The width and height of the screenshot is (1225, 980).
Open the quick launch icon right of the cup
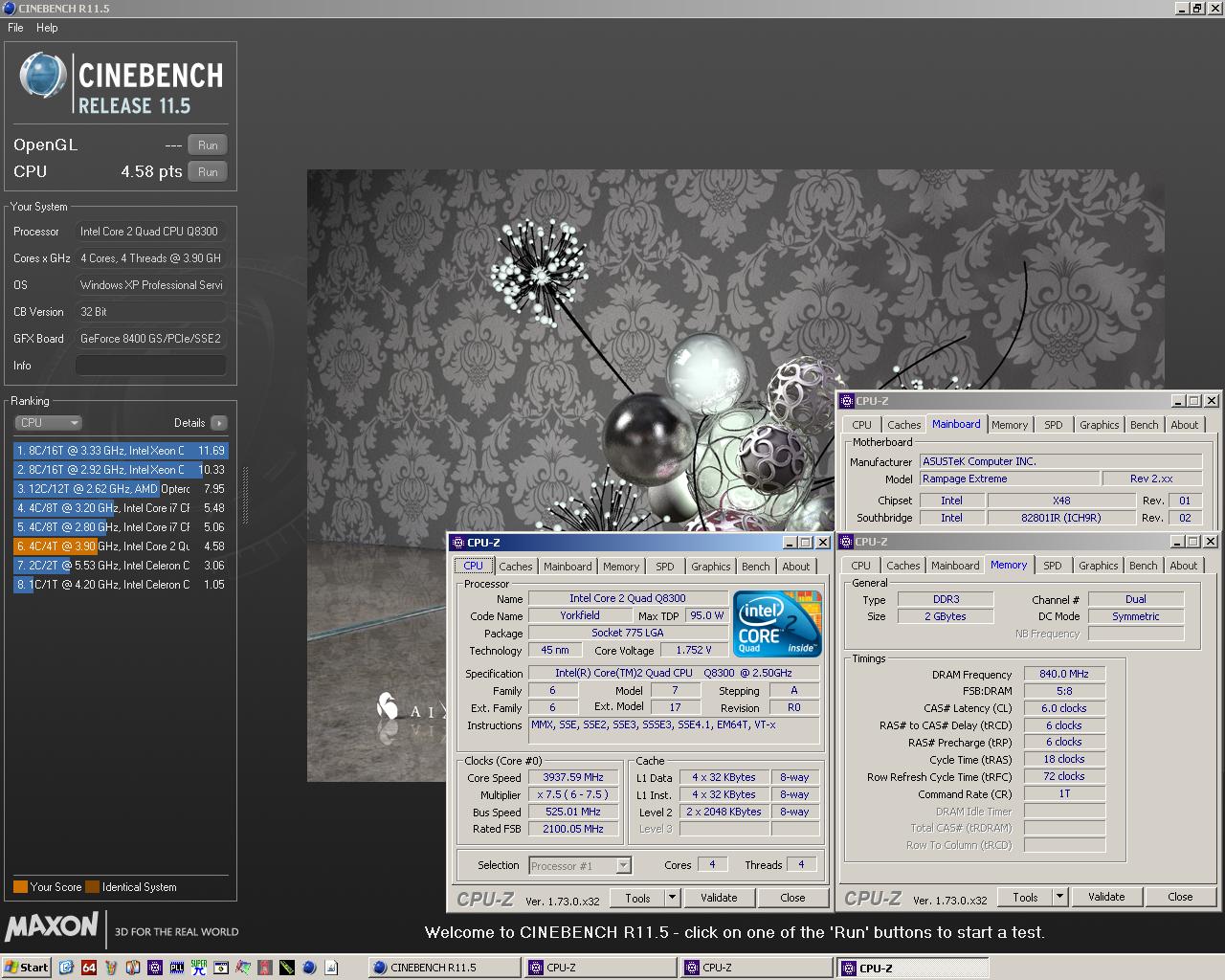click(x=133, y=968)
